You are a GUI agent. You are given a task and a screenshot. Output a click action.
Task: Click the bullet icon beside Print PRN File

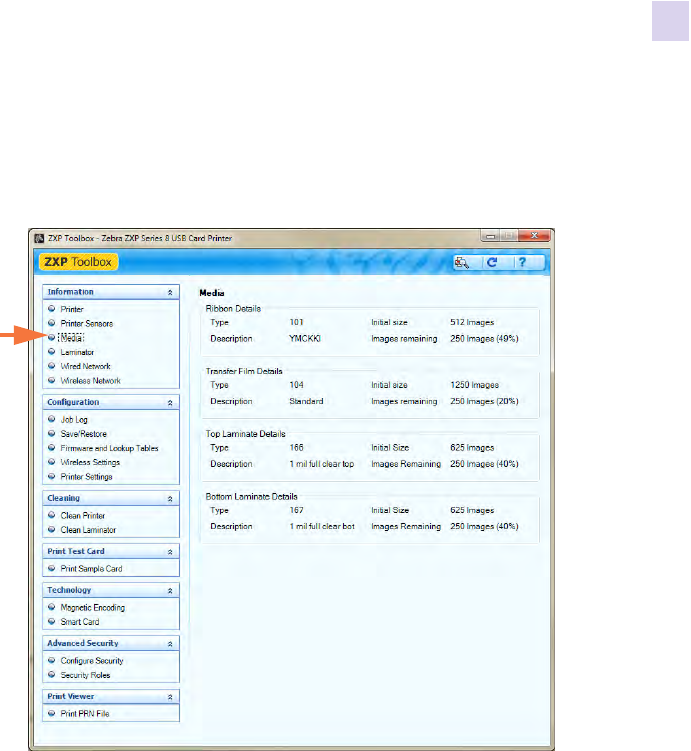coord(52,714)
